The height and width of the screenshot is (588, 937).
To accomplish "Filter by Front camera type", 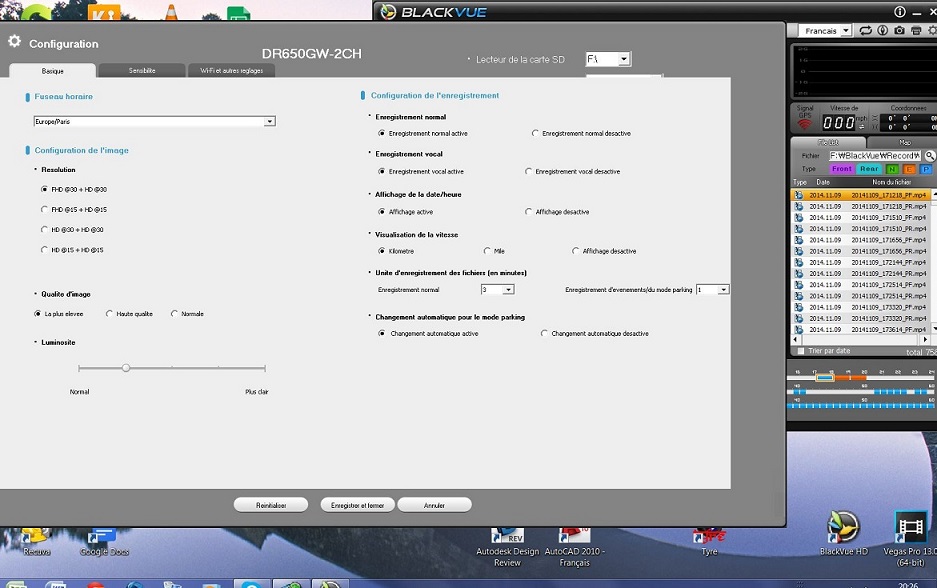I will pos(841,169).
